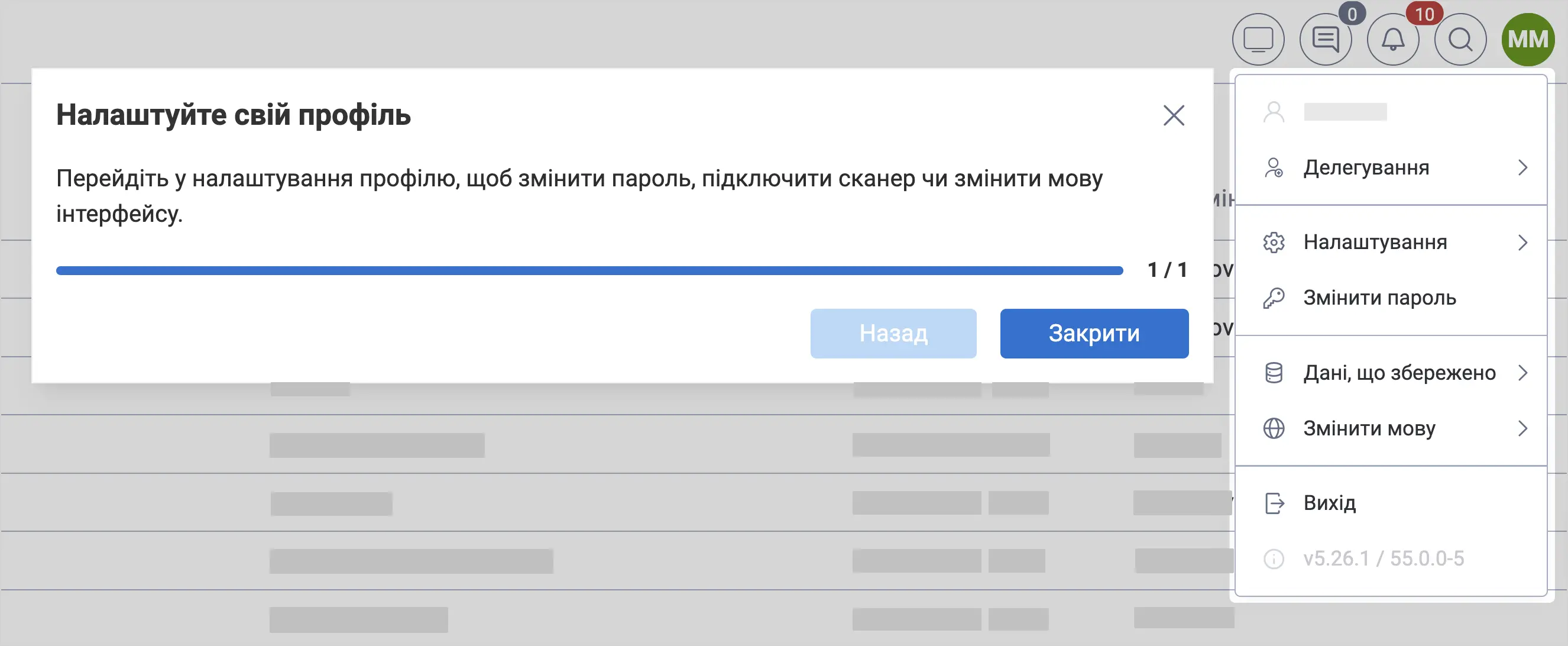Expand the Делегування submenu chevron

click(x=1522, y=167)
